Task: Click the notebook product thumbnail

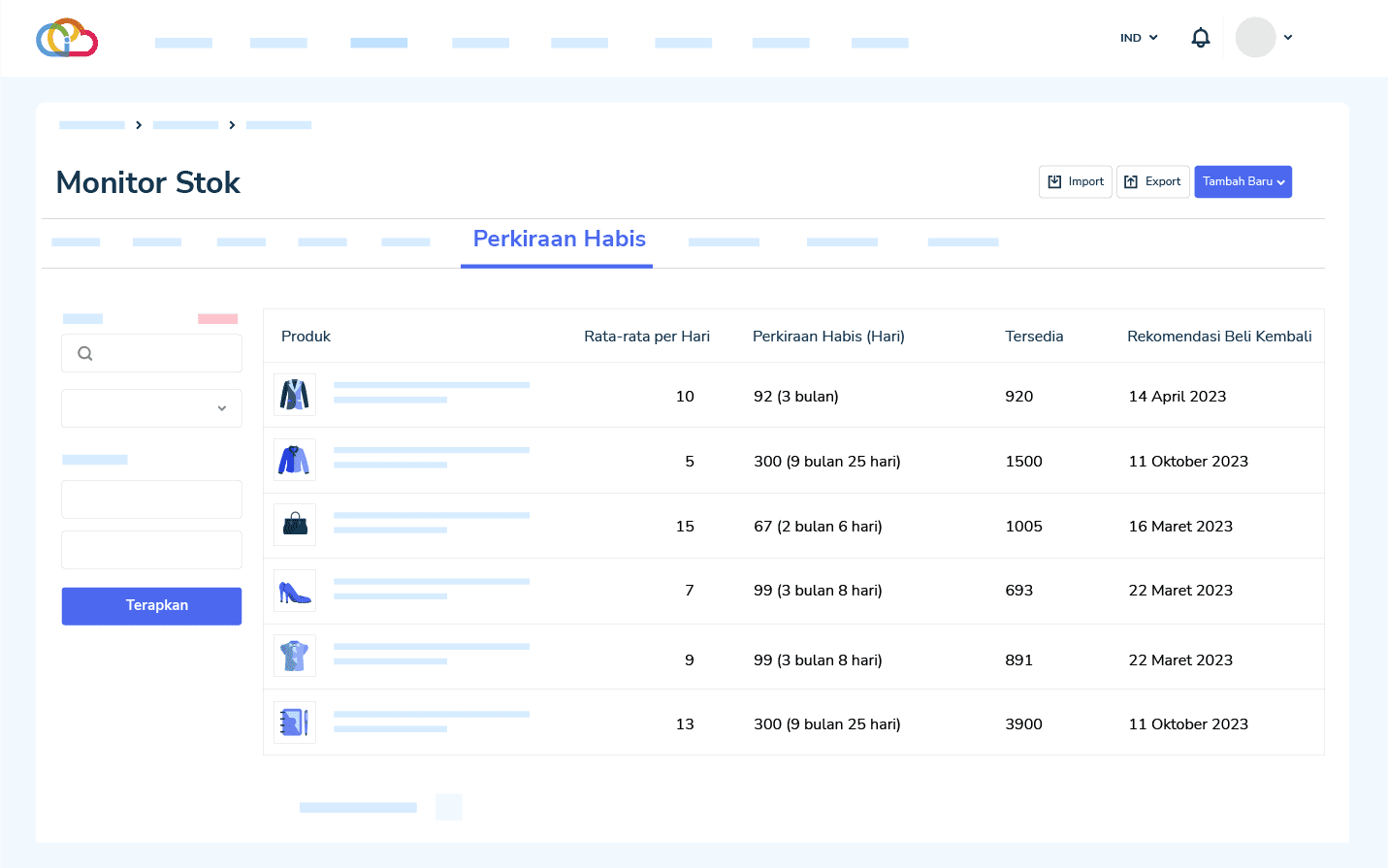Action: tap(295, 723)
